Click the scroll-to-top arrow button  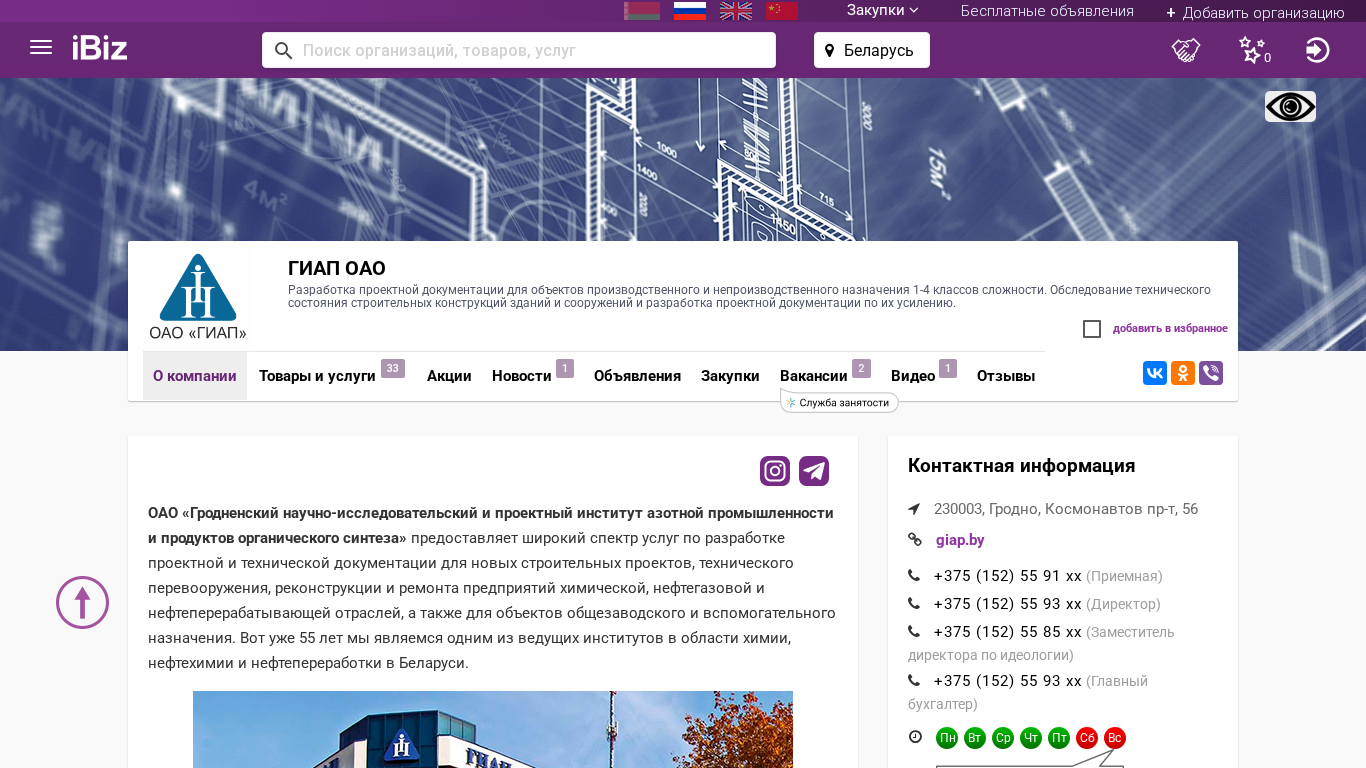click(82, 603)
